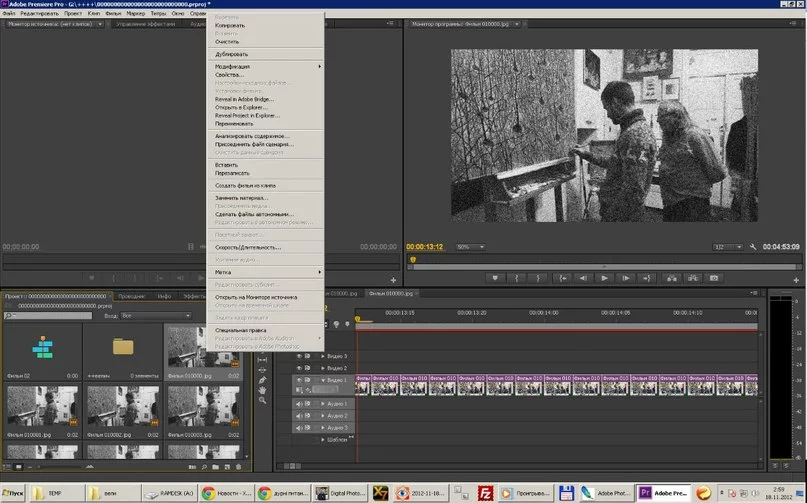Play the sequence in program monitor
807x503 pixels.
pos(604,278)
